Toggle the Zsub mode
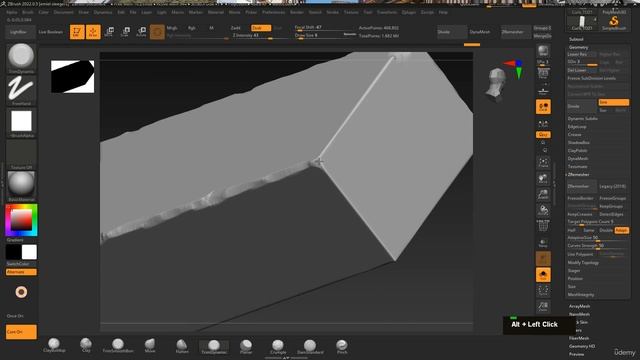This screenshot has width=640, height=360. (x=261, y=28)
